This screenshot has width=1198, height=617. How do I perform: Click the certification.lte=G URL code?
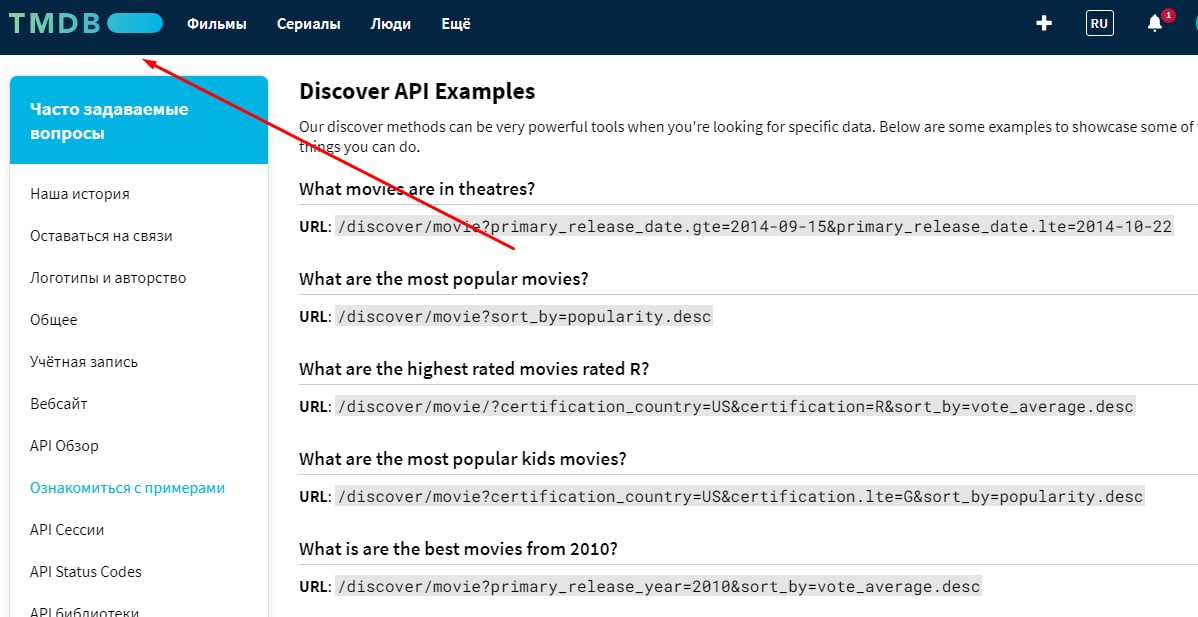(740, 496)
